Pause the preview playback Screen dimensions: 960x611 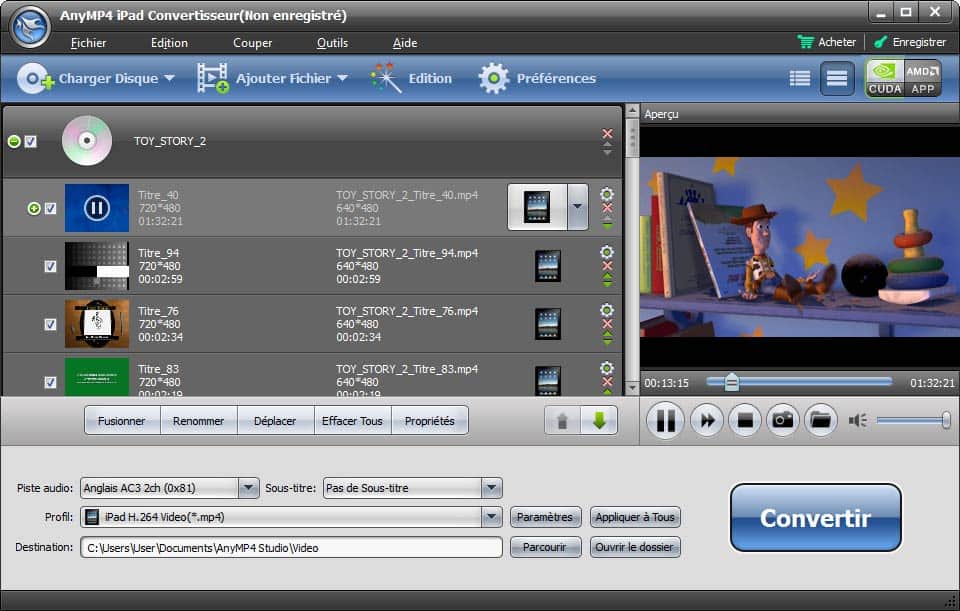(666, 420)
